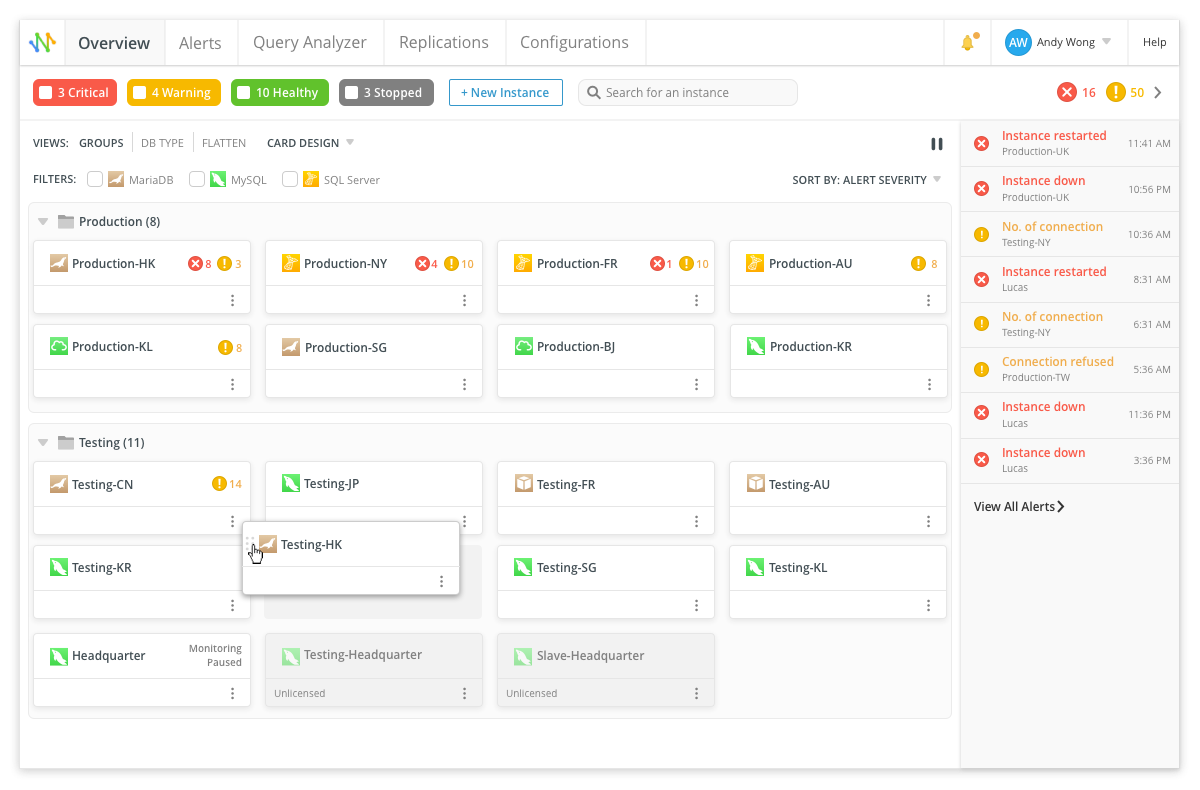Click the Production-NY SQL Server icon
1200x790 pixels.
click(x=291, y=263)
